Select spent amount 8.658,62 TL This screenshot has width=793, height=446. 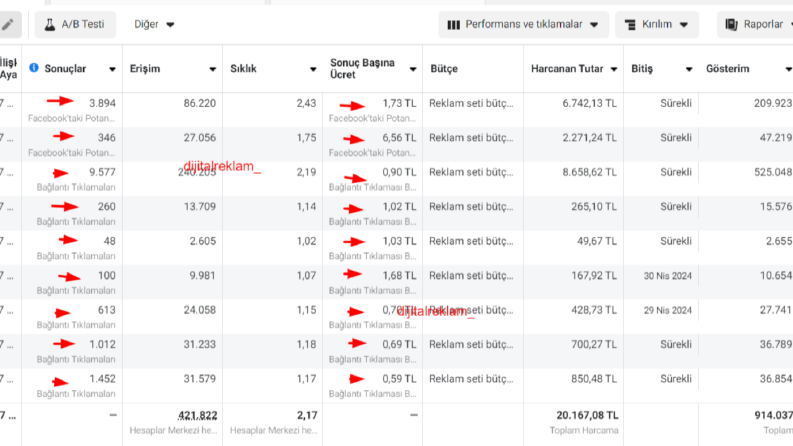pos(589,172)
